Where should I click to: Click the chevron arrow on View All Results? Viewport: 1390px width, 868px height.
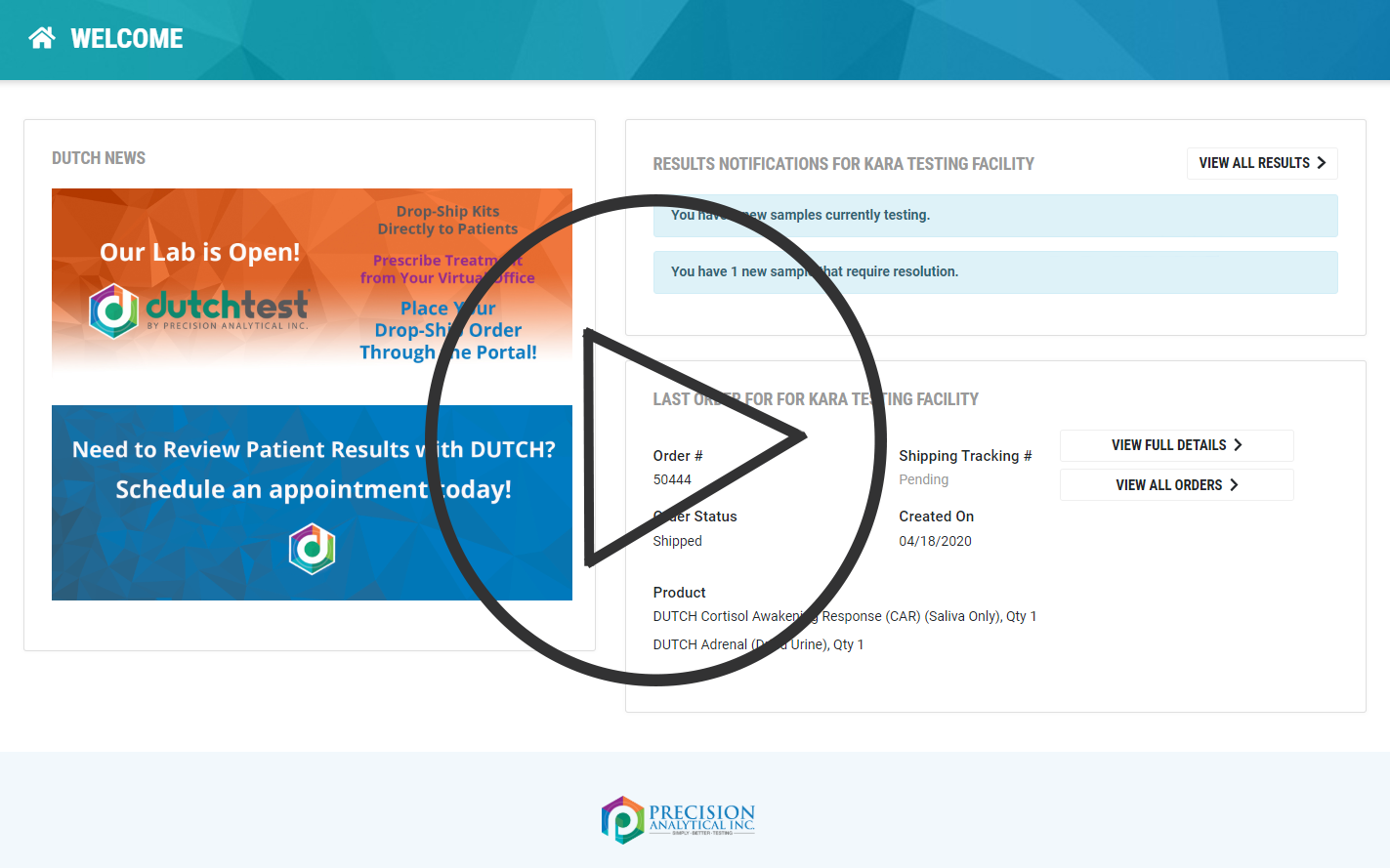[1324, 163]
